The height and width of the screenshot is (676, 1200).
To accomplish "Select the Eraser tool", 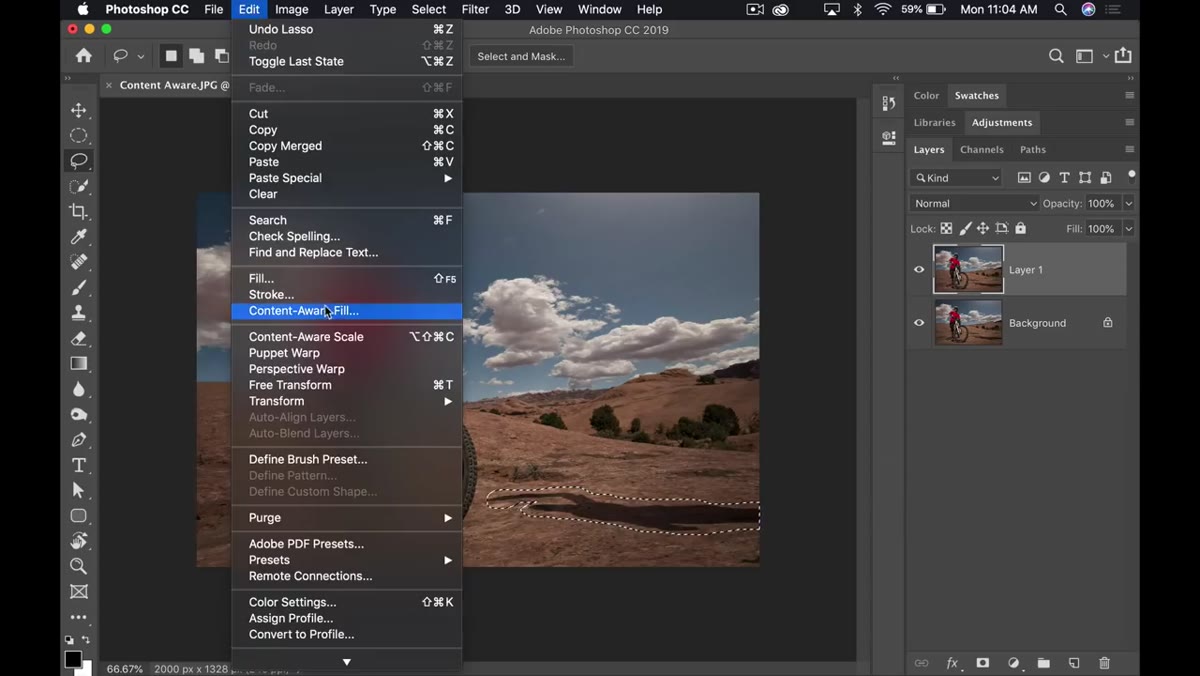I will coord(79,338).
